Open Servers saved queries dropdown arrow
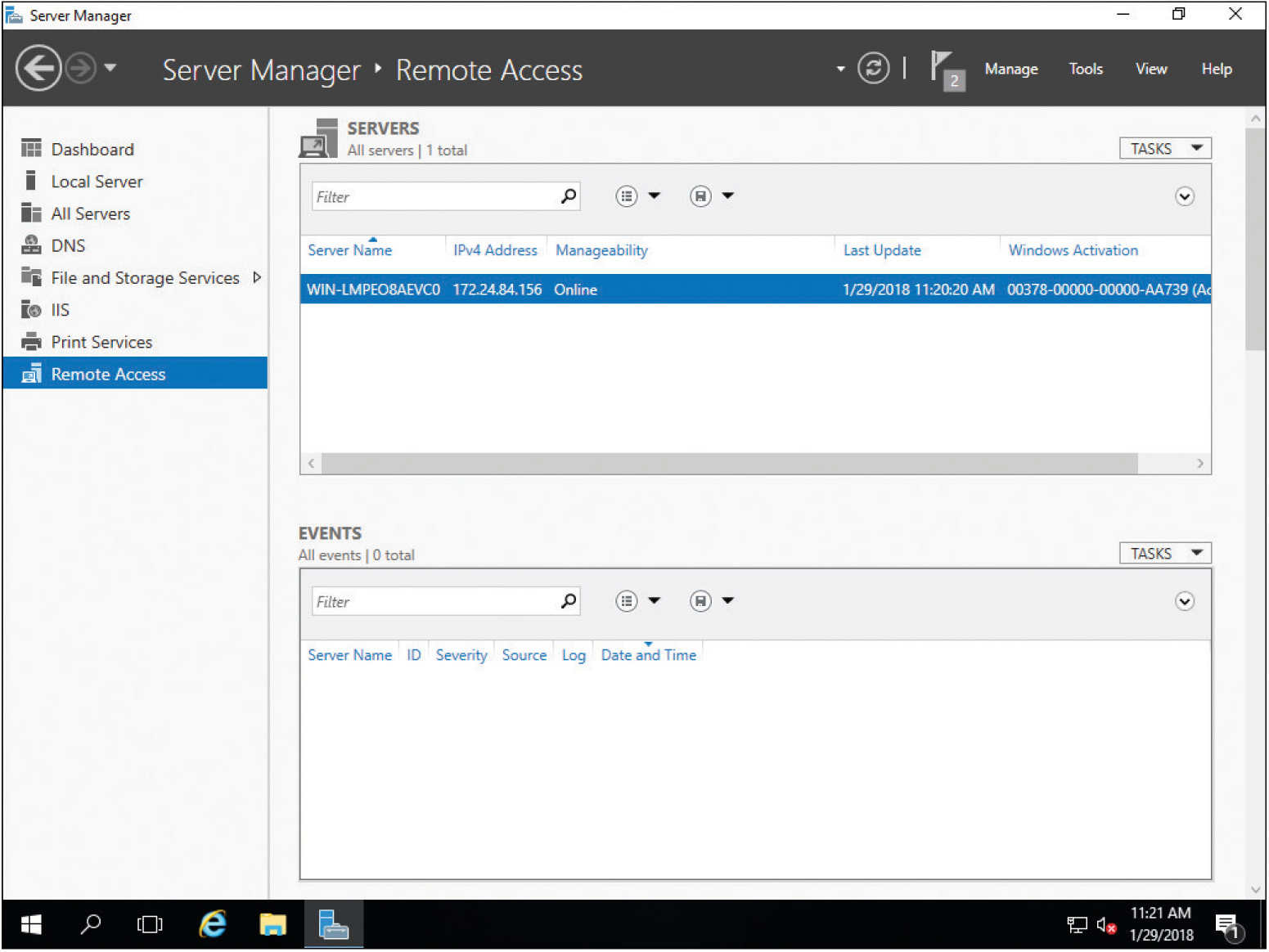The image size is (1269, 952). (x=728, y=195)
